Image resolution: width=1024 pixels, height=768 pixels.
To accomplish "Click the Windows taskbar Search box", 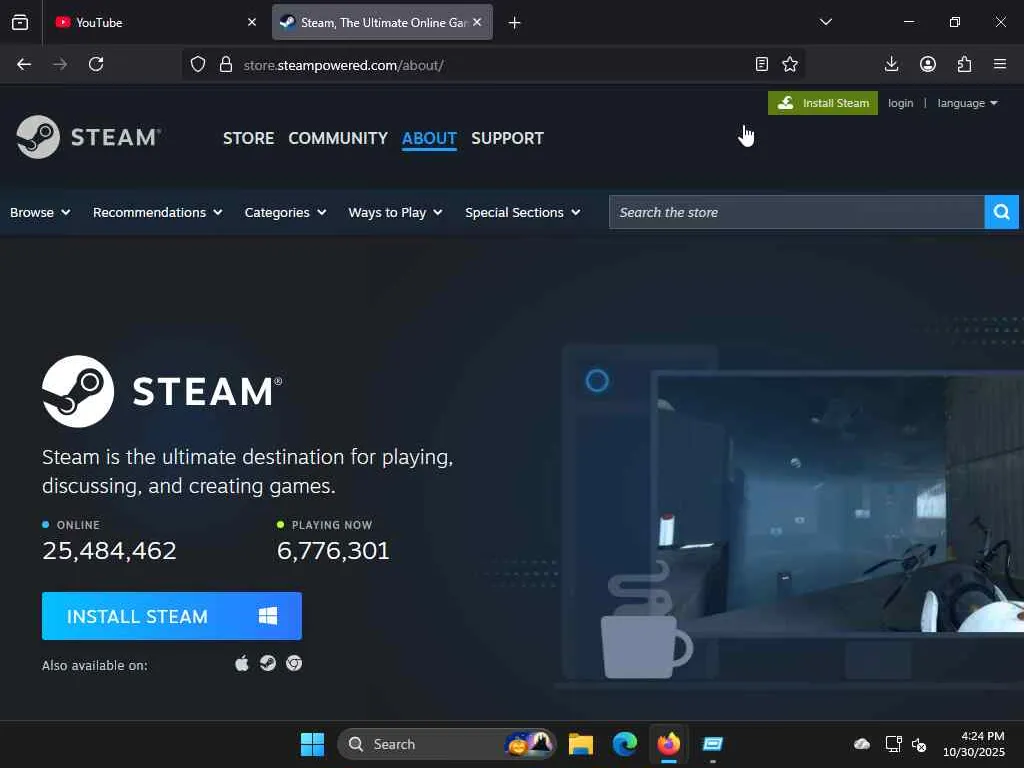I will click(447, 744).
